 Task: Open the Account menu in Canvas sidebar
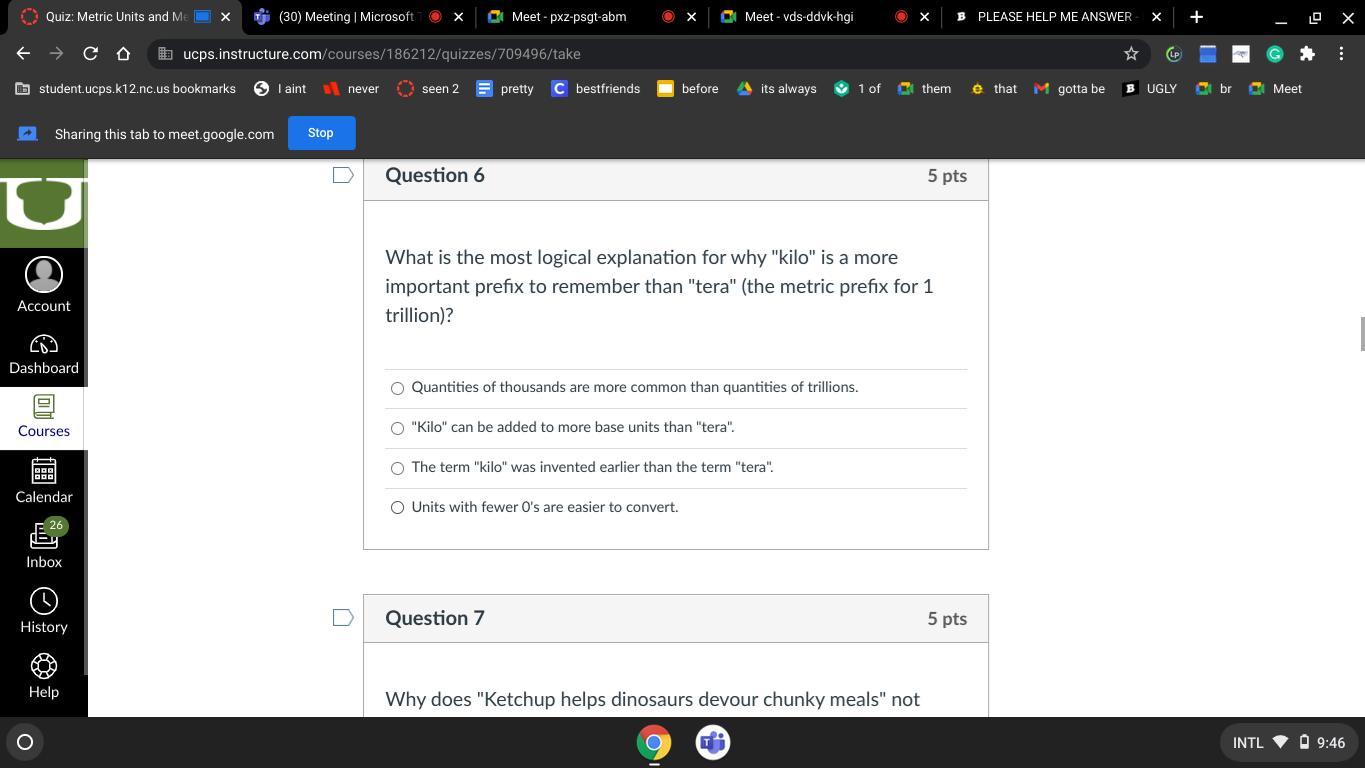click(x=44, y=286)
